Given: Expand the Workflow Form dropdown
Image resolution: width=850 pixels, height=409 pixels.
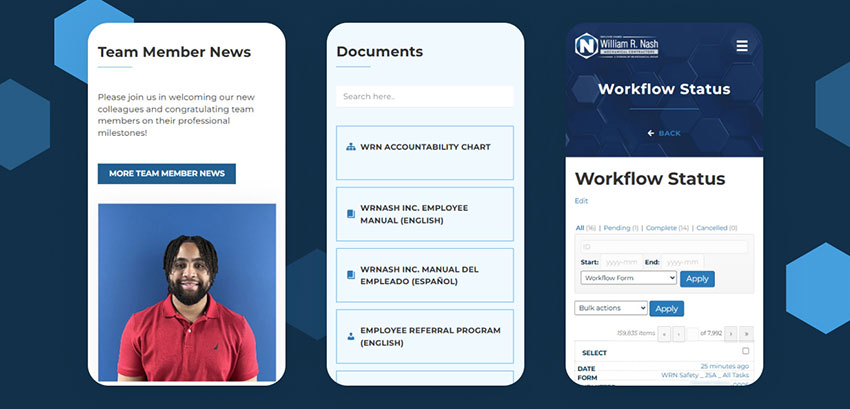Looking at the screenshot, I should [628, 278].
